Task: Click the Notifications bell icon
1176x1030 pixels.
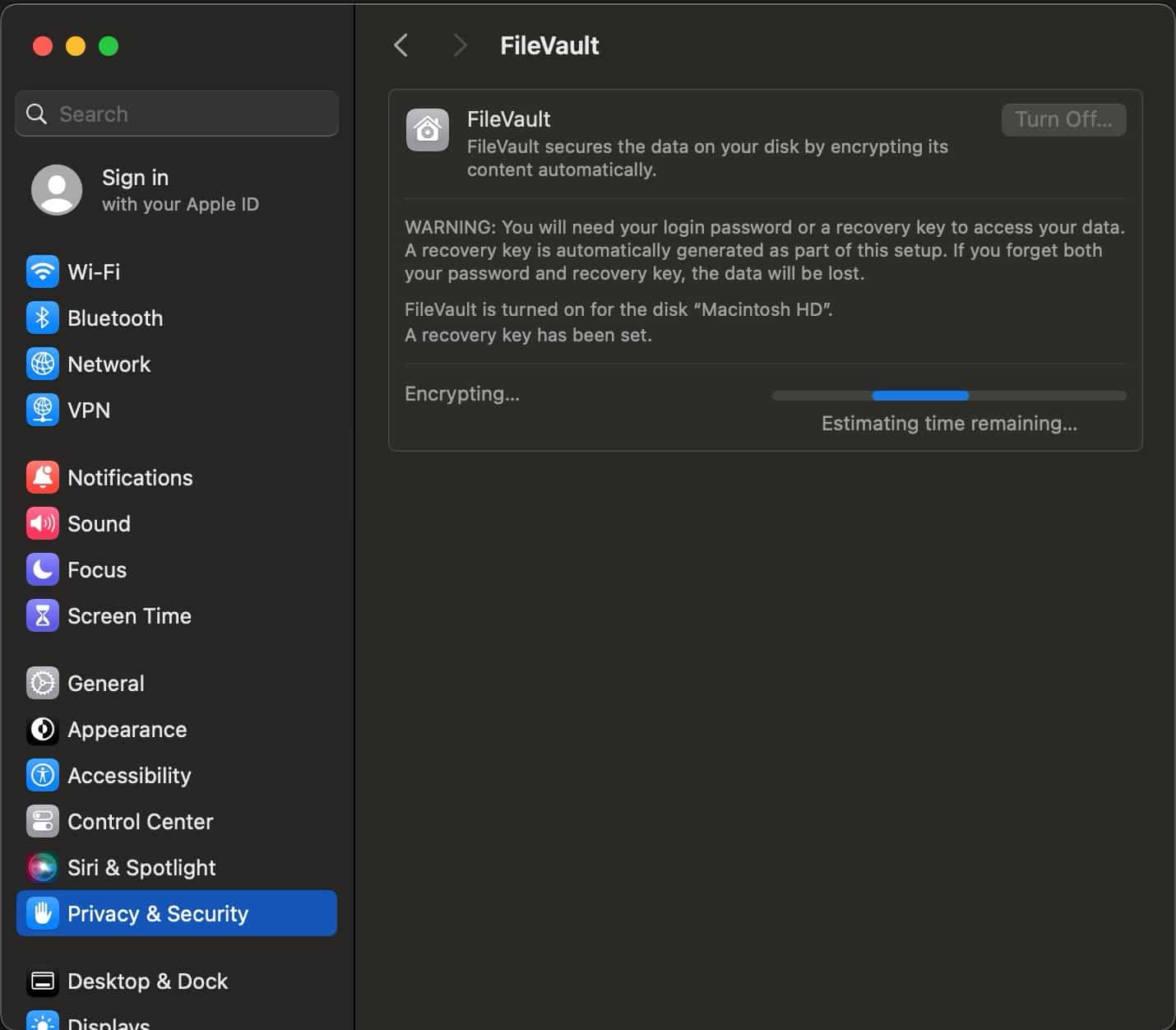Action: [x=43, y=477]
